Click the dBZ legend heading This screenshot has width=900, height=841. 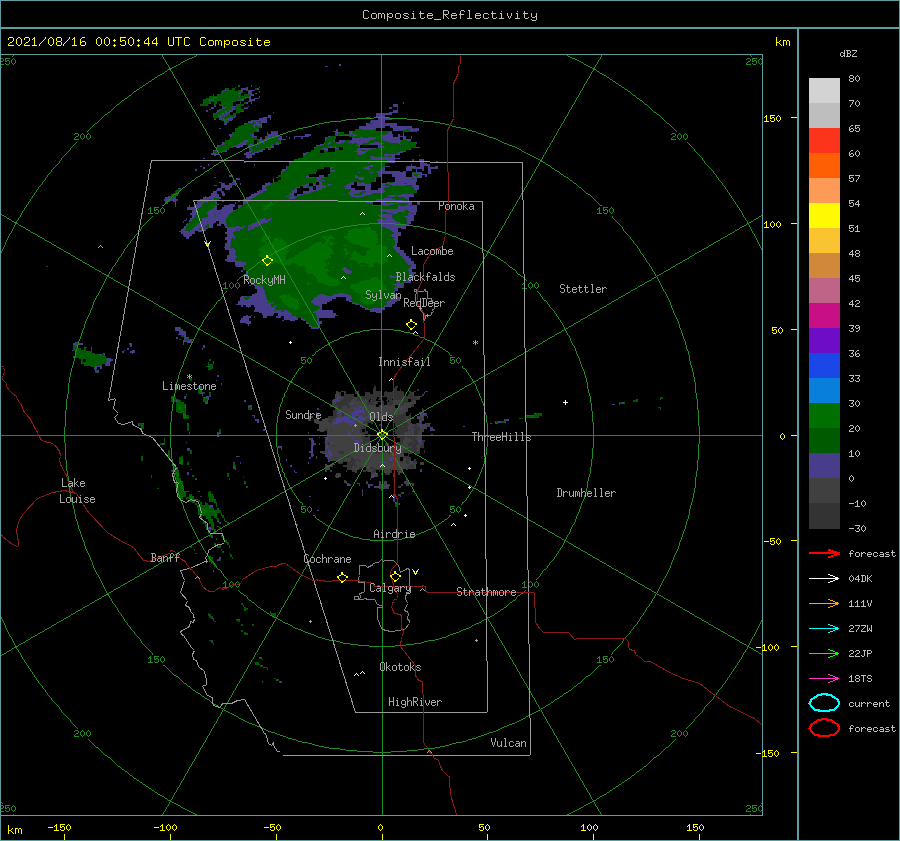[x=848, y=53]
